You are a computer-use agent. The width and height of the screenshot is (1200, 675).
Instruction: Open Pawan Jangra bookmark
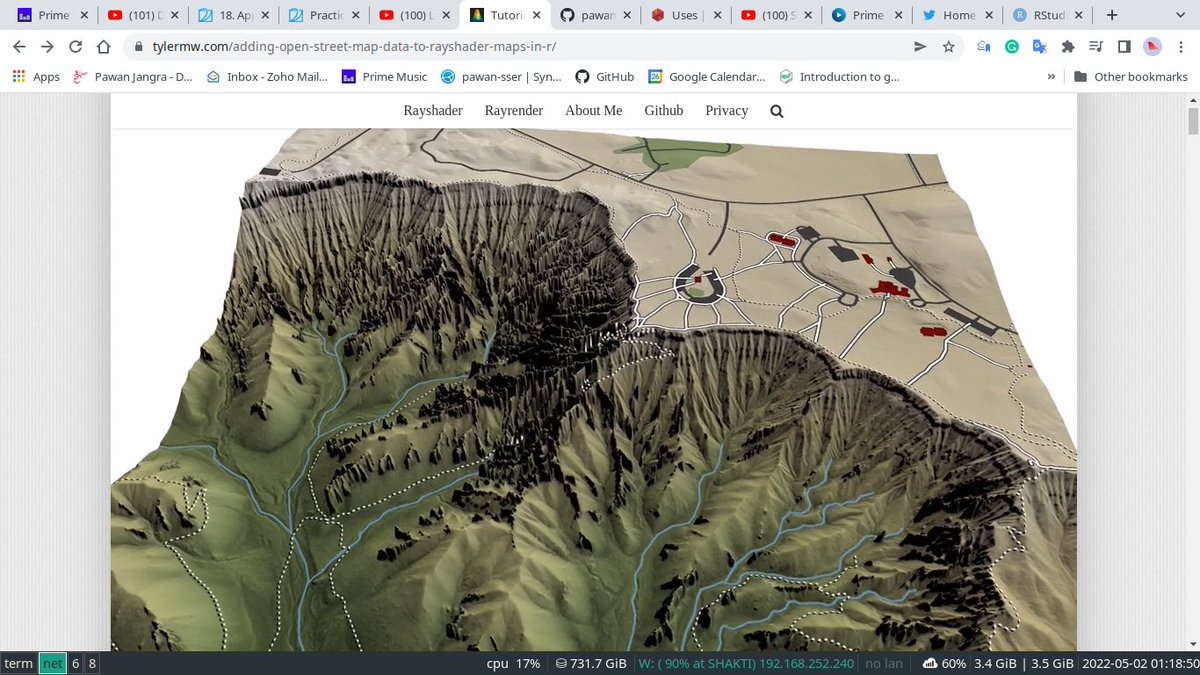click(x=133, y=77)
